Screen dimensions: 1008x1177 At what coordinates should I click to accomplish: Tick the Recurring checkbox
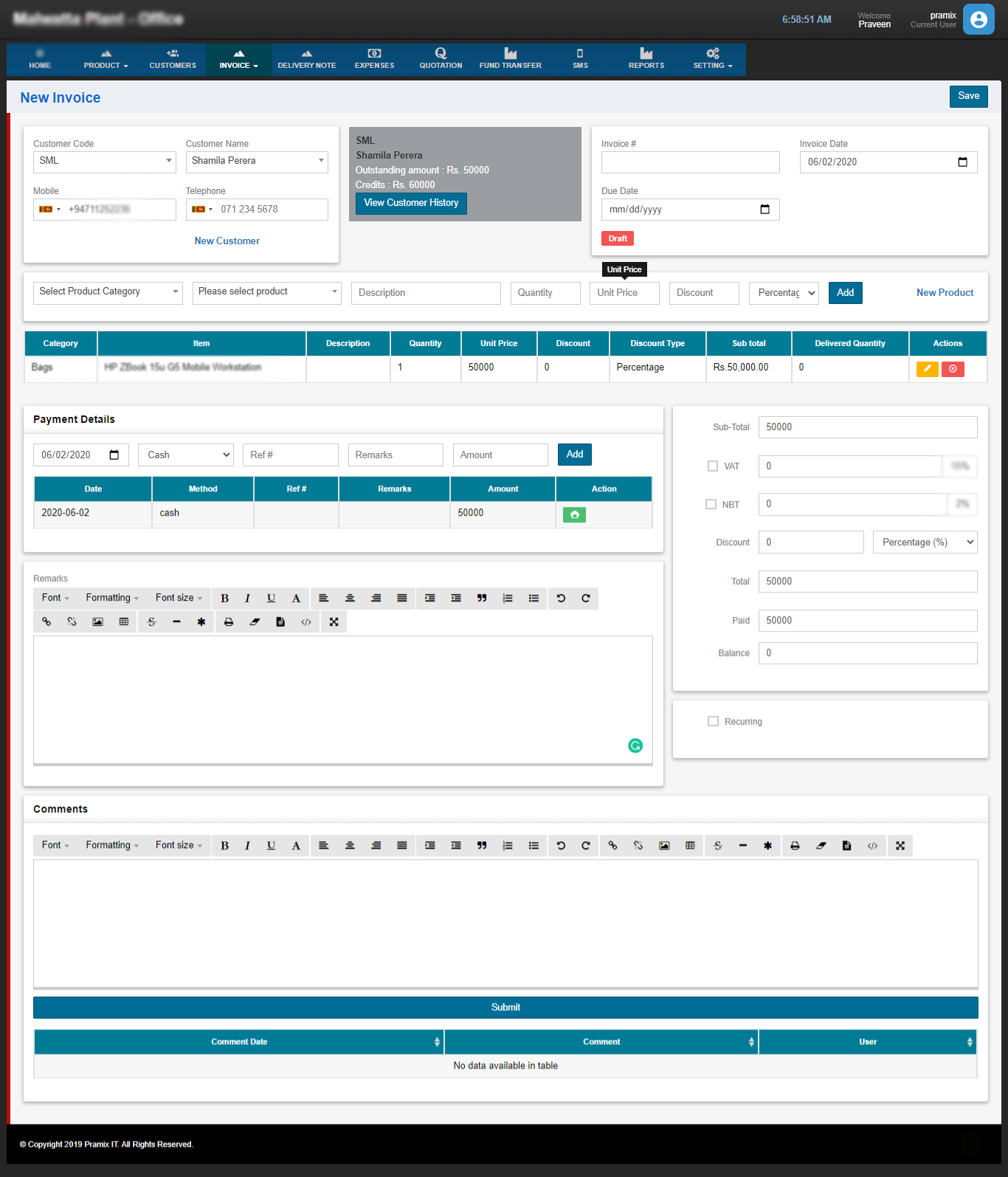click(713, 722)
